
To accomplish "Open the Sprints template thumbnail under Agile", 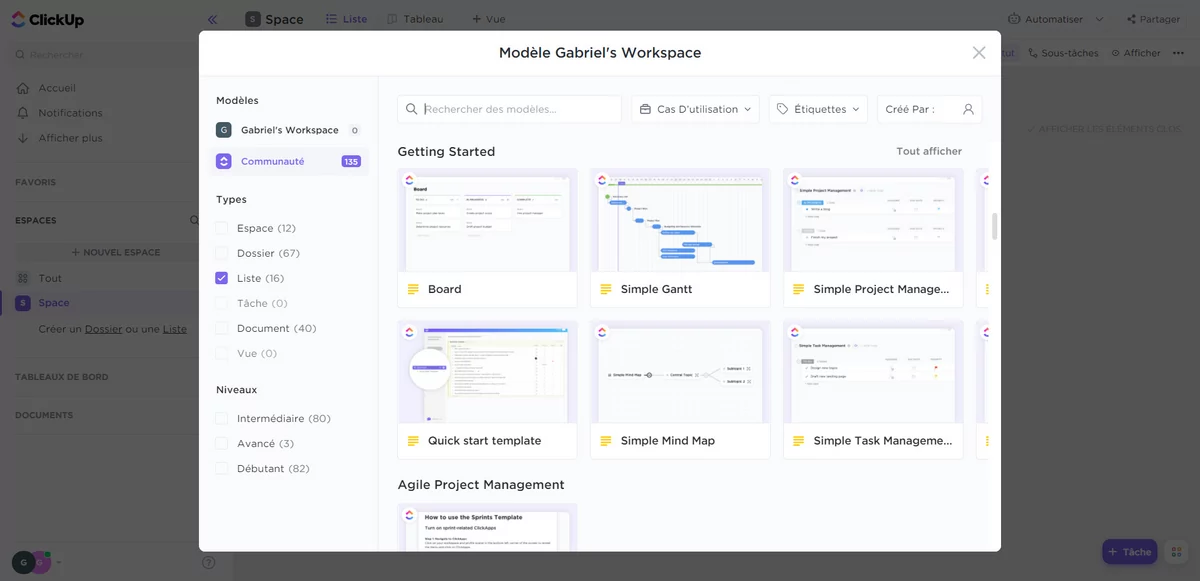I will (487, 528).
